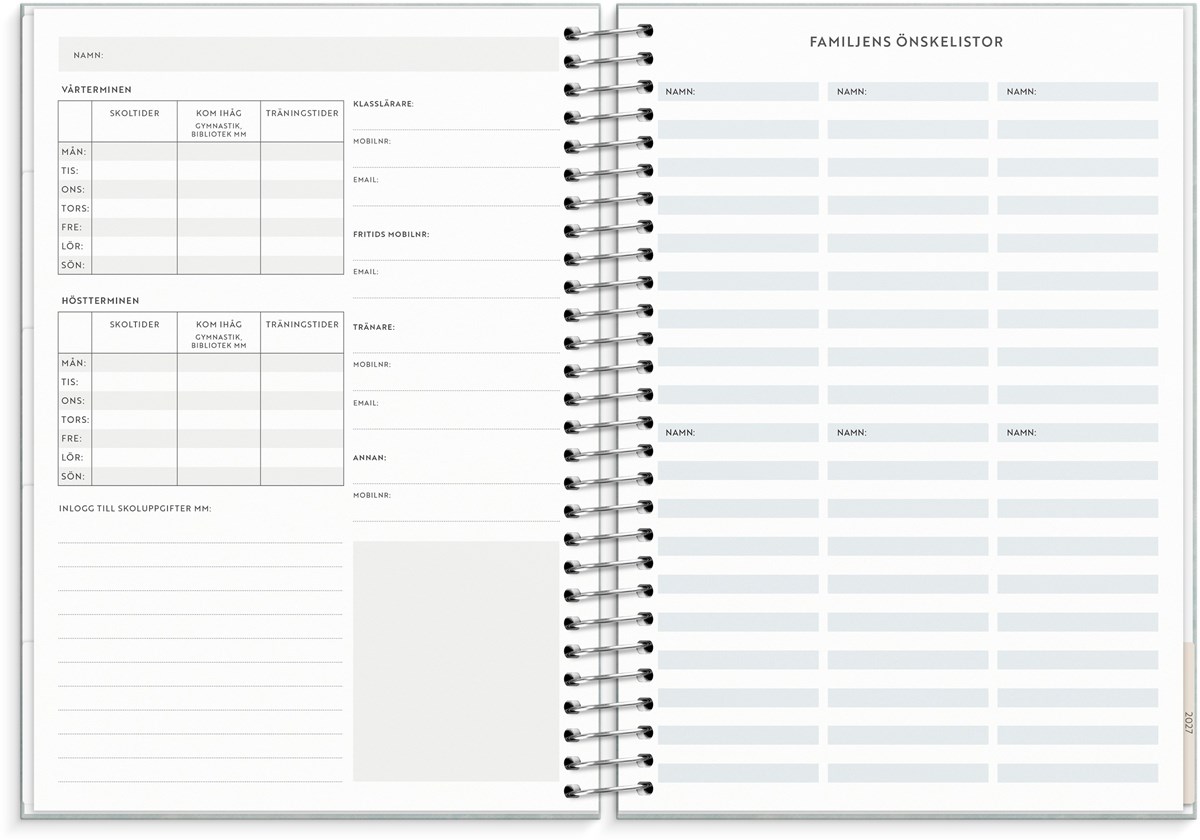
Task: Click the top-right NAMN field on the wishlist page
Action: tap(1077, 92)
